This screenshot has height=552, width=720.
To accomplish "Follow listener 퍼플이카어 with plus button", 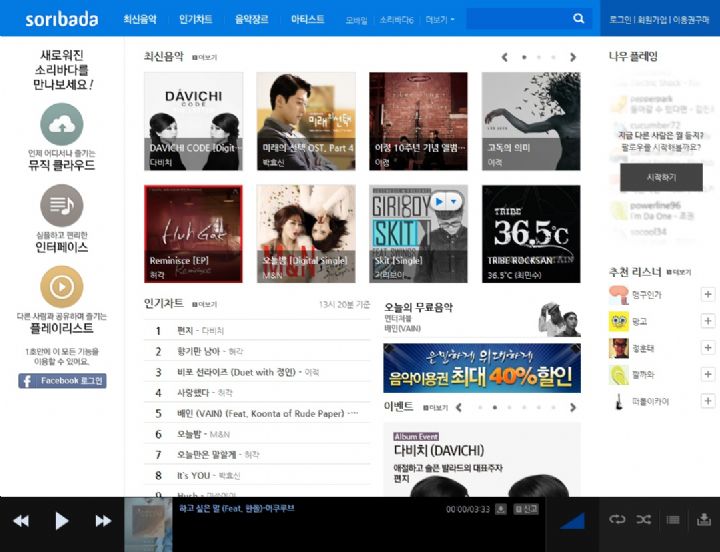I will pos(708,401).
